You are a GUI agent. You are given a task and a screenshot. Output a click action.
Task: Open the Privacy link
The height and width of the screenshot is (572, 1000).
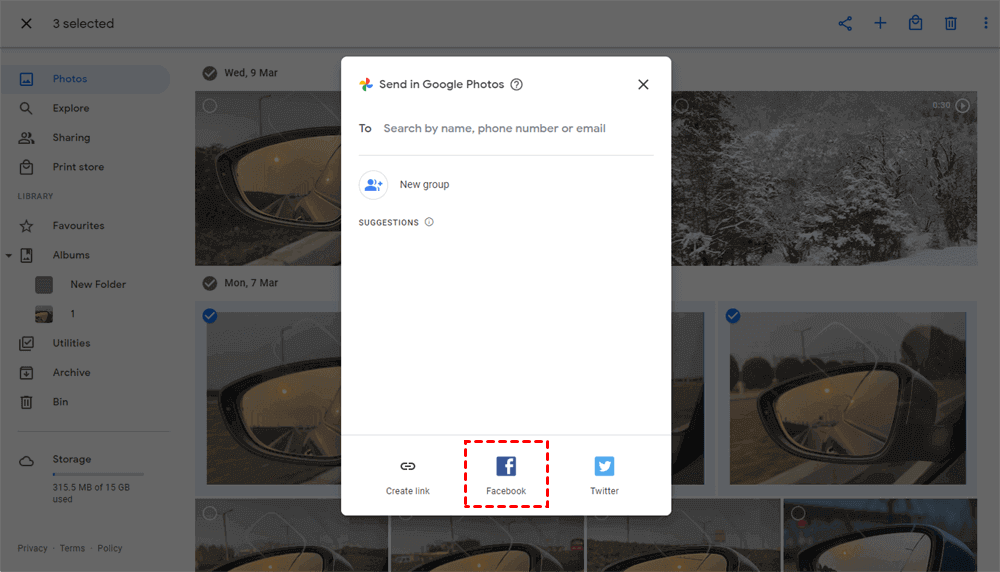(x=33, y=548)
